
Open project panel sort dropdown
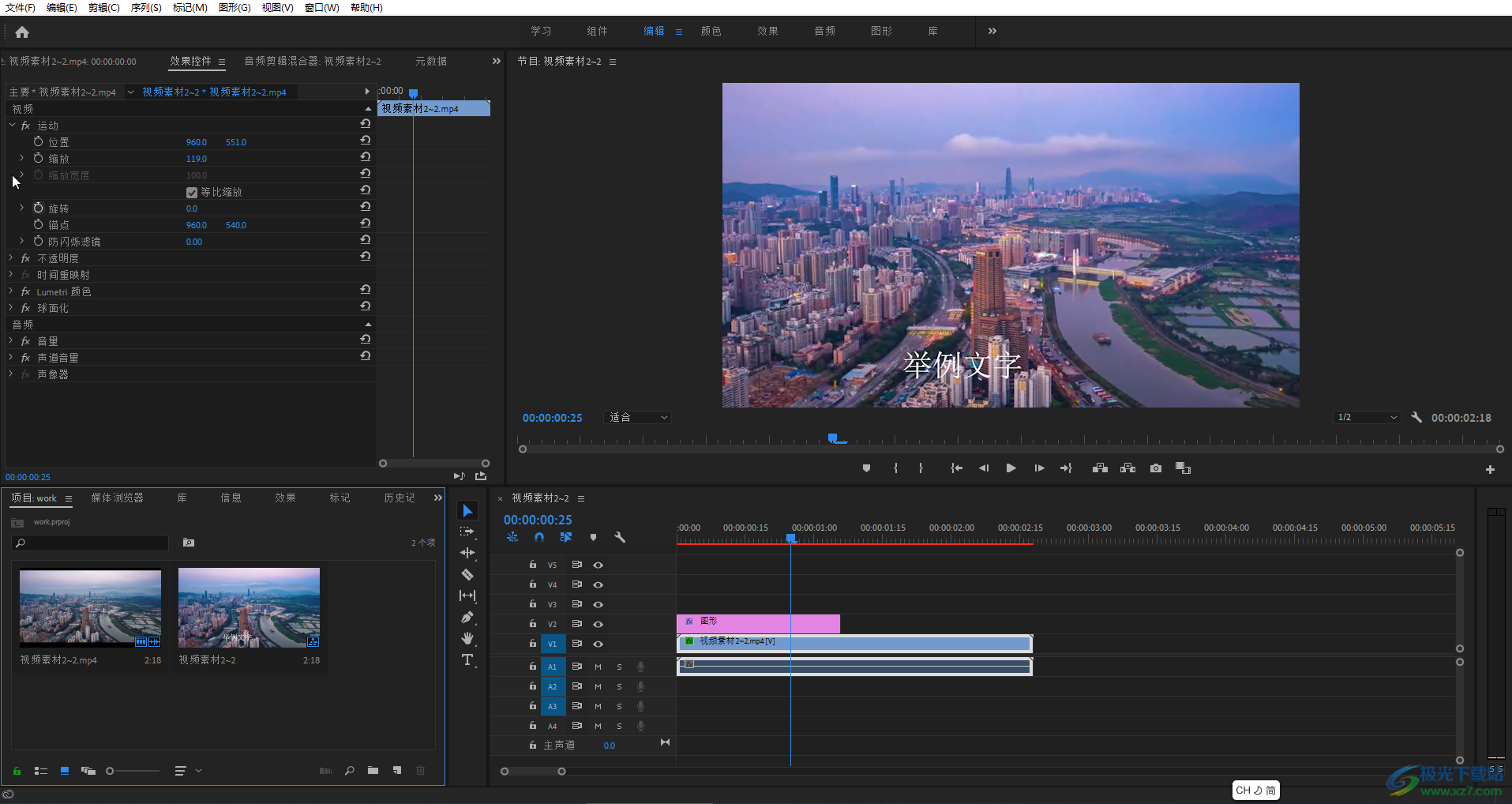coord(188,771)
